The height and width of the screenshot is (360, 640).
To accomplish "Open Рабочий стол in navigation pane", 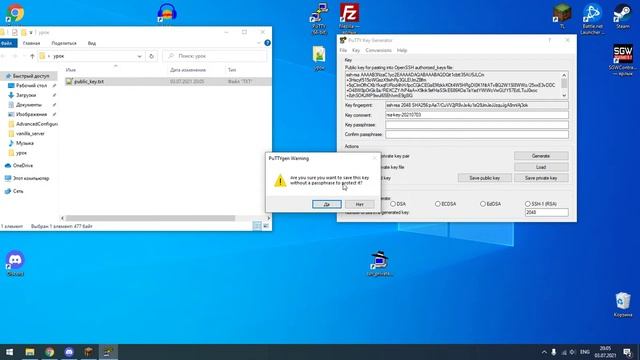I will (x=31, y=86).
